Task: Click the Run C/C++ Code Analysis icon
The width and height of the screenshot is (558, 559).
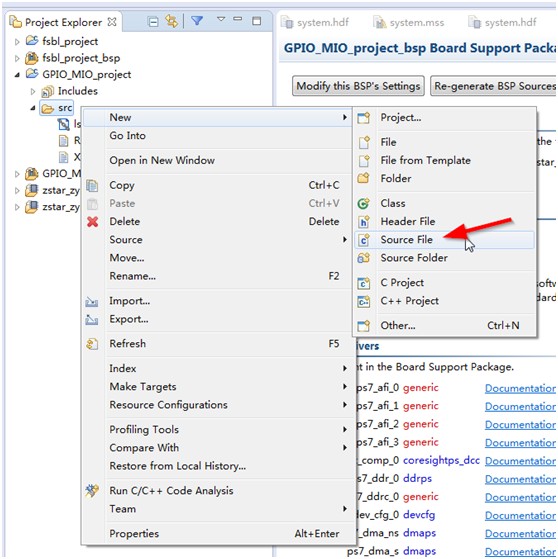Action: tap(92, 491)
